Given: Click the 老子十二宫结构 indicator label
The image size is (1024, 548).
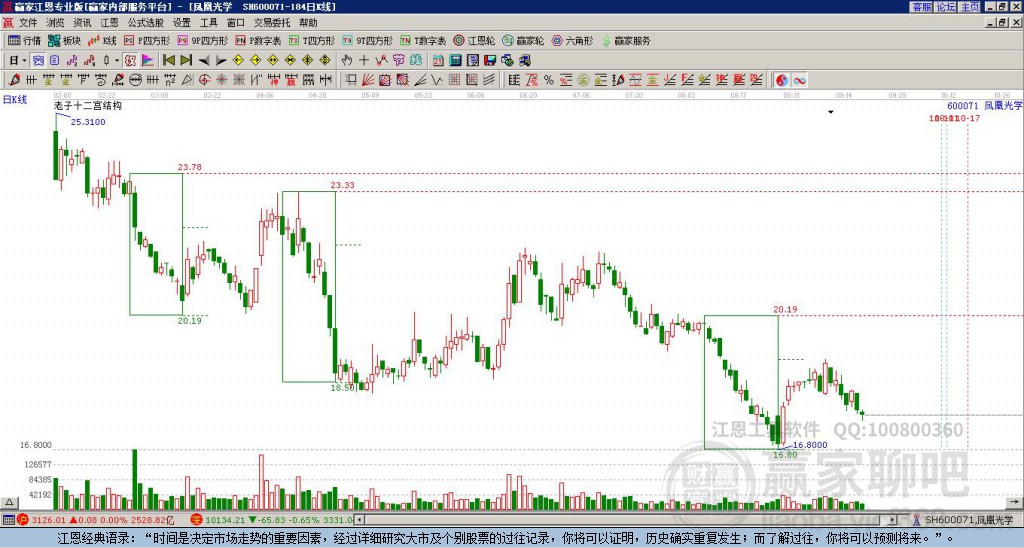Looking at the screenshot, I should click(x=88, y=105).
